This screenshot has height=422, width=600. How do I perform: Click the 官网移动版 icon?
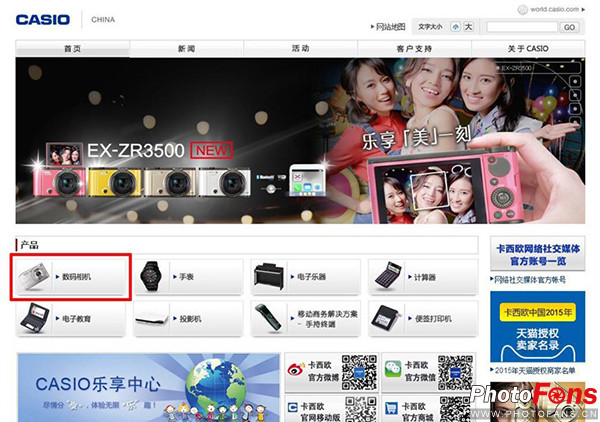coord(292,407)
